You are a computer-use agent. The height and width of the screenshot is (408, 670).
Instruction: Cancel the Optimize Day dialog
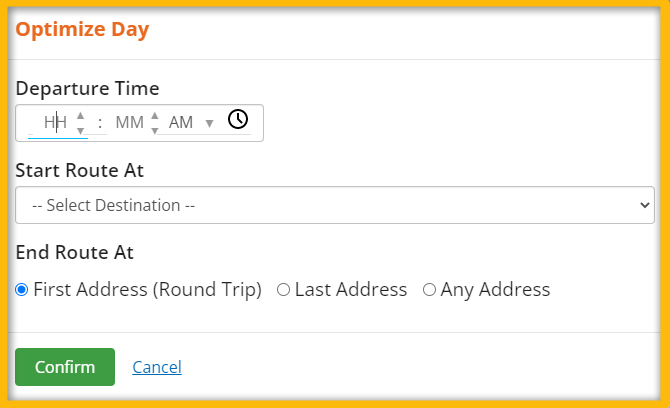point(157,367)
